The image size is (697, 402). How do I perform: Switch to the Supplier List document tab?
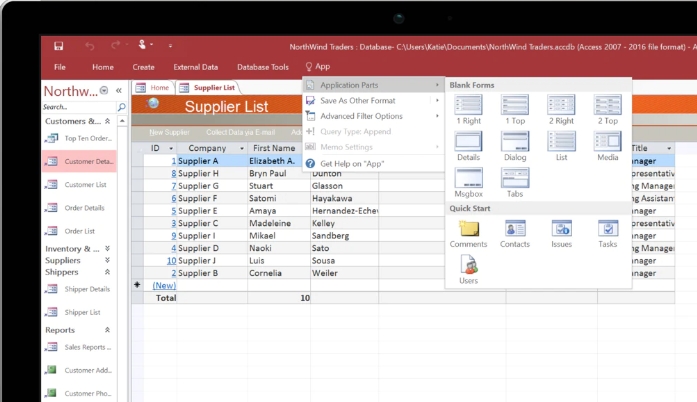click(x=208, y=88)
